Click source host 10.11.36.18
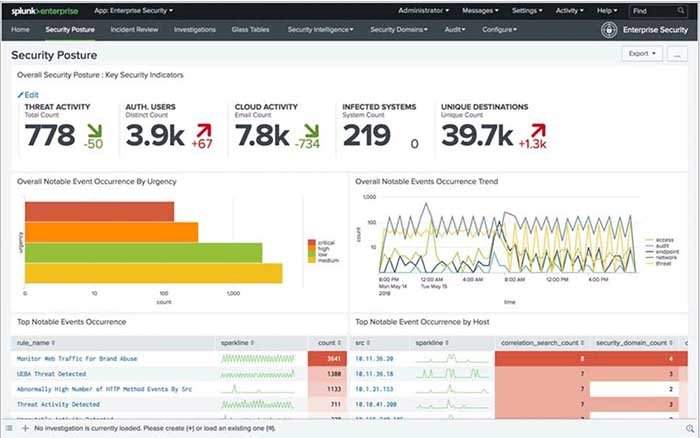This screenshot has width=700, height=438. click(x=374, y=374)
